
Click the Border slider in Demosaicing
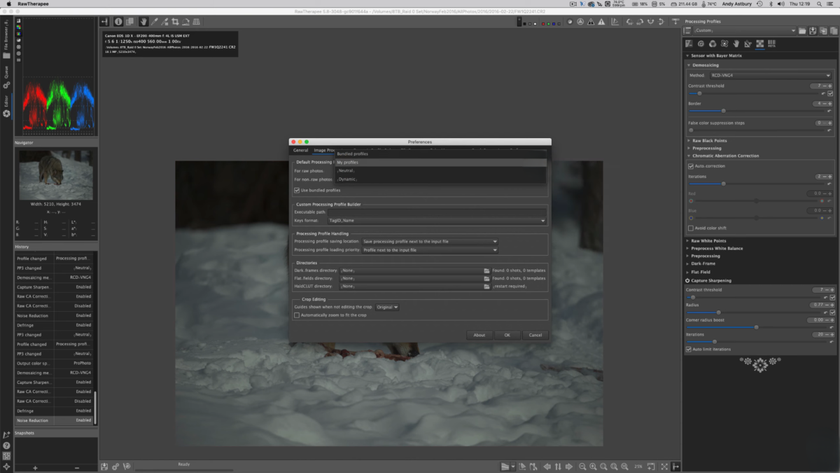(758, 111)
